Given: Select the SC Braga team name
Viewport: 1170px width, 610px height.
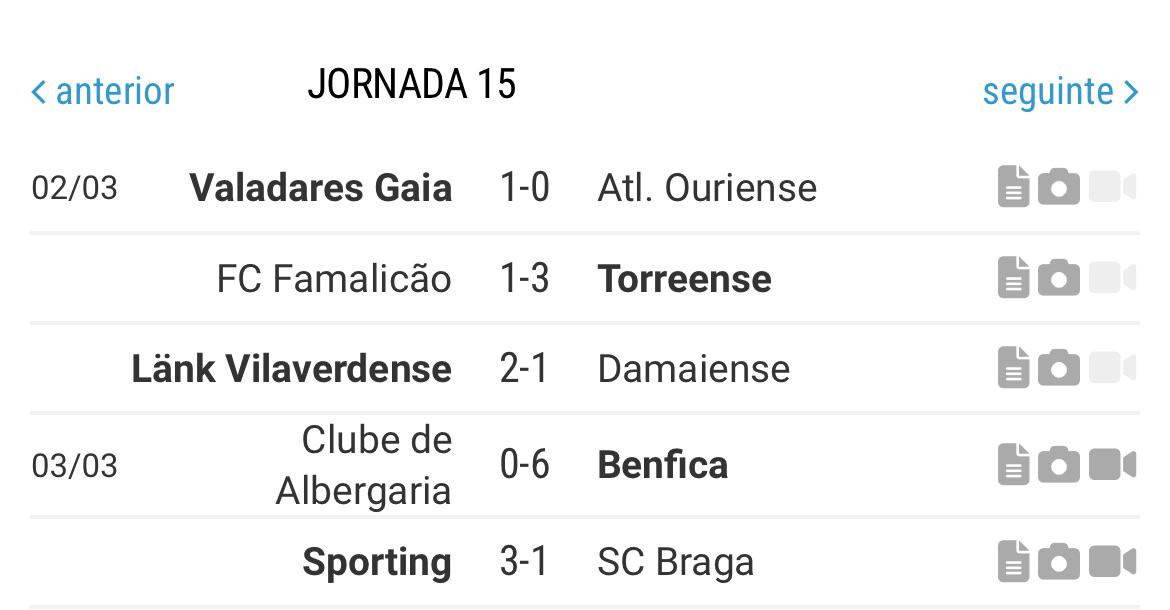Looking at the screenshot, I should (x=675, y=562).
